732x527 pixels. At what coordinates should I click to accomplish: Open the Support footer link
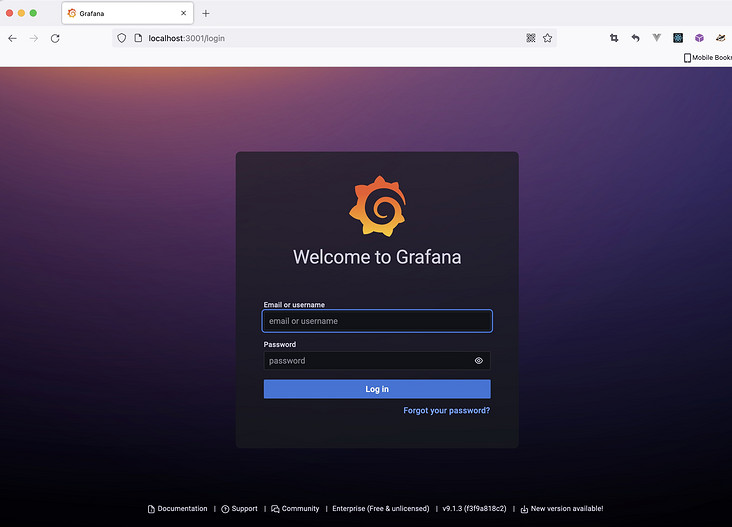point(239,509)
